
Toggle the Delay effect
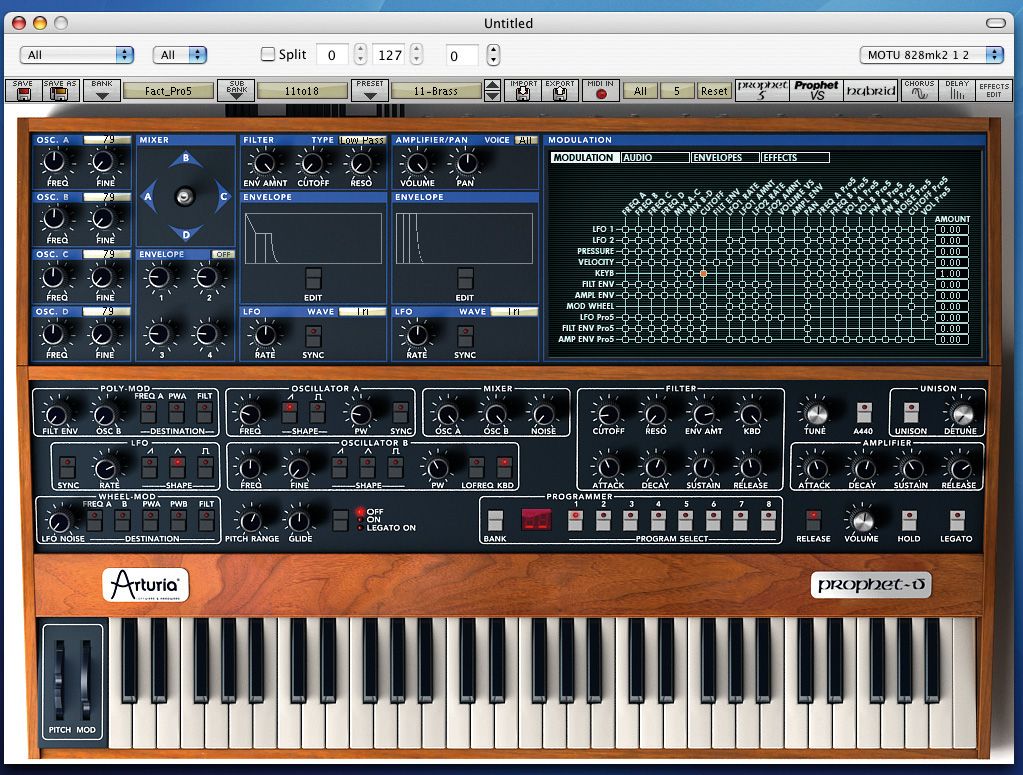(956, 90)
